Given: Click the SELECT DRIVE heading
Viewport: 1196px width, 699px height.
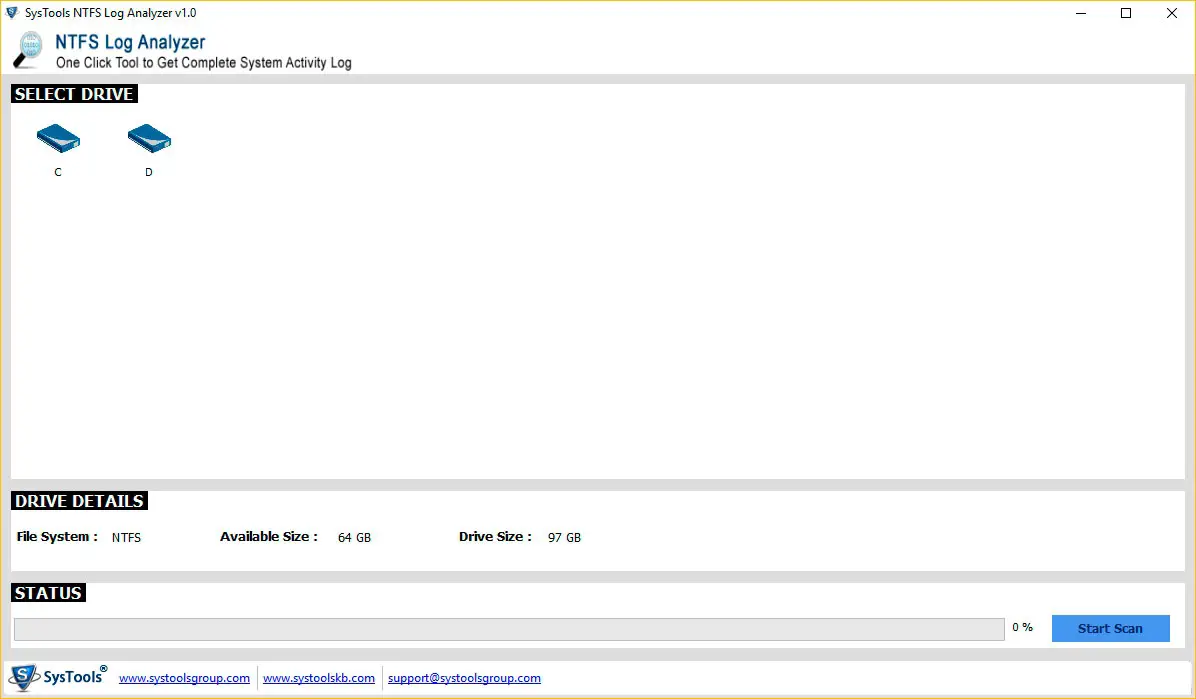Looking at the screenshot, I should click(74, 94).
